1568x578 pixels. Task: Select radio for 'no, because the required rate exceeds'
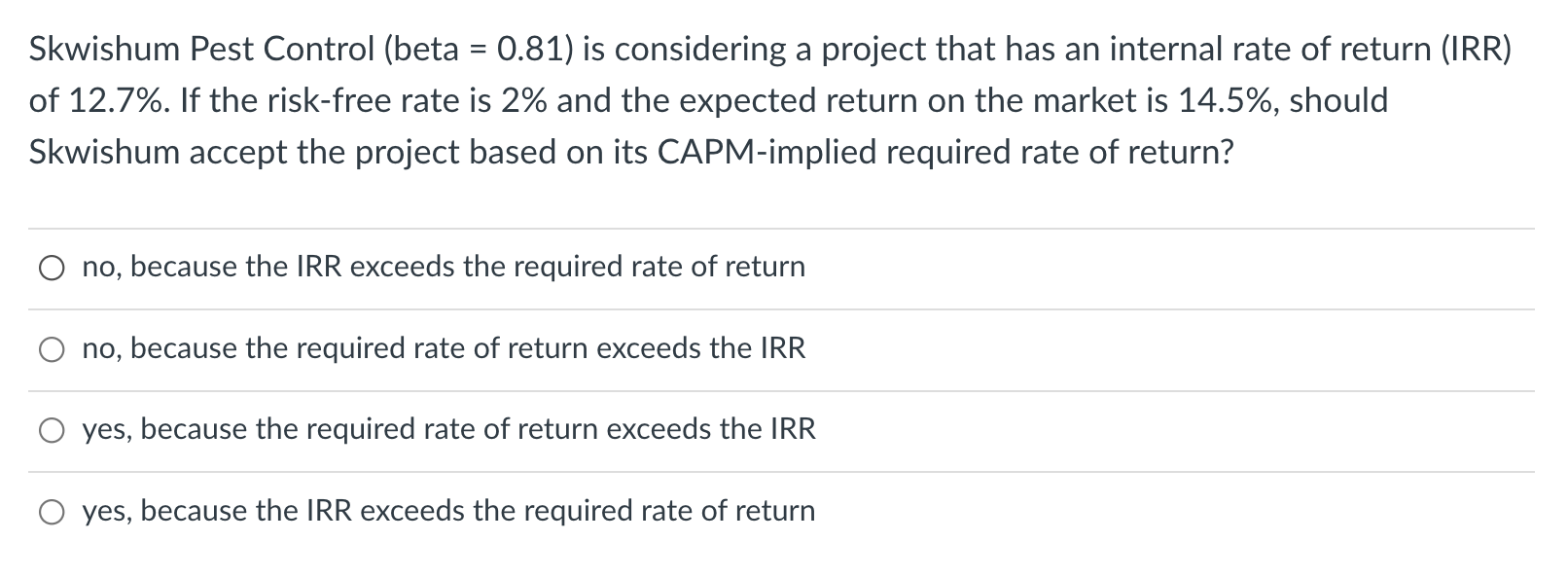51,349
